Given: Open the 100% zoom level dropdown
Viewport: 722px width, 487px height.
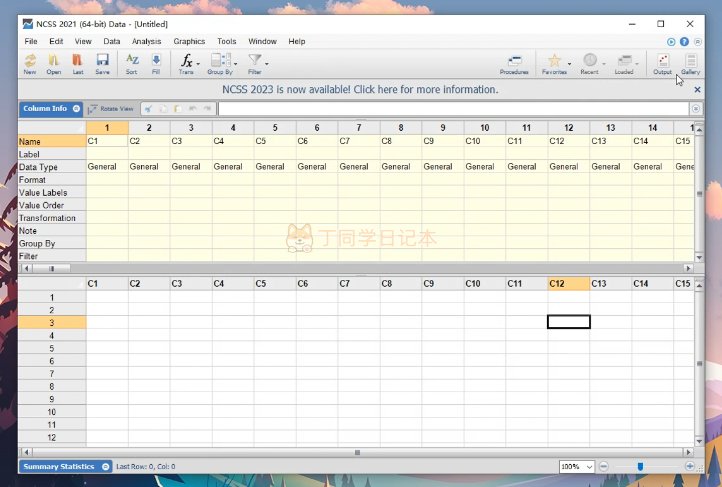Looking at the screenshot, I should tap(589, 467).
